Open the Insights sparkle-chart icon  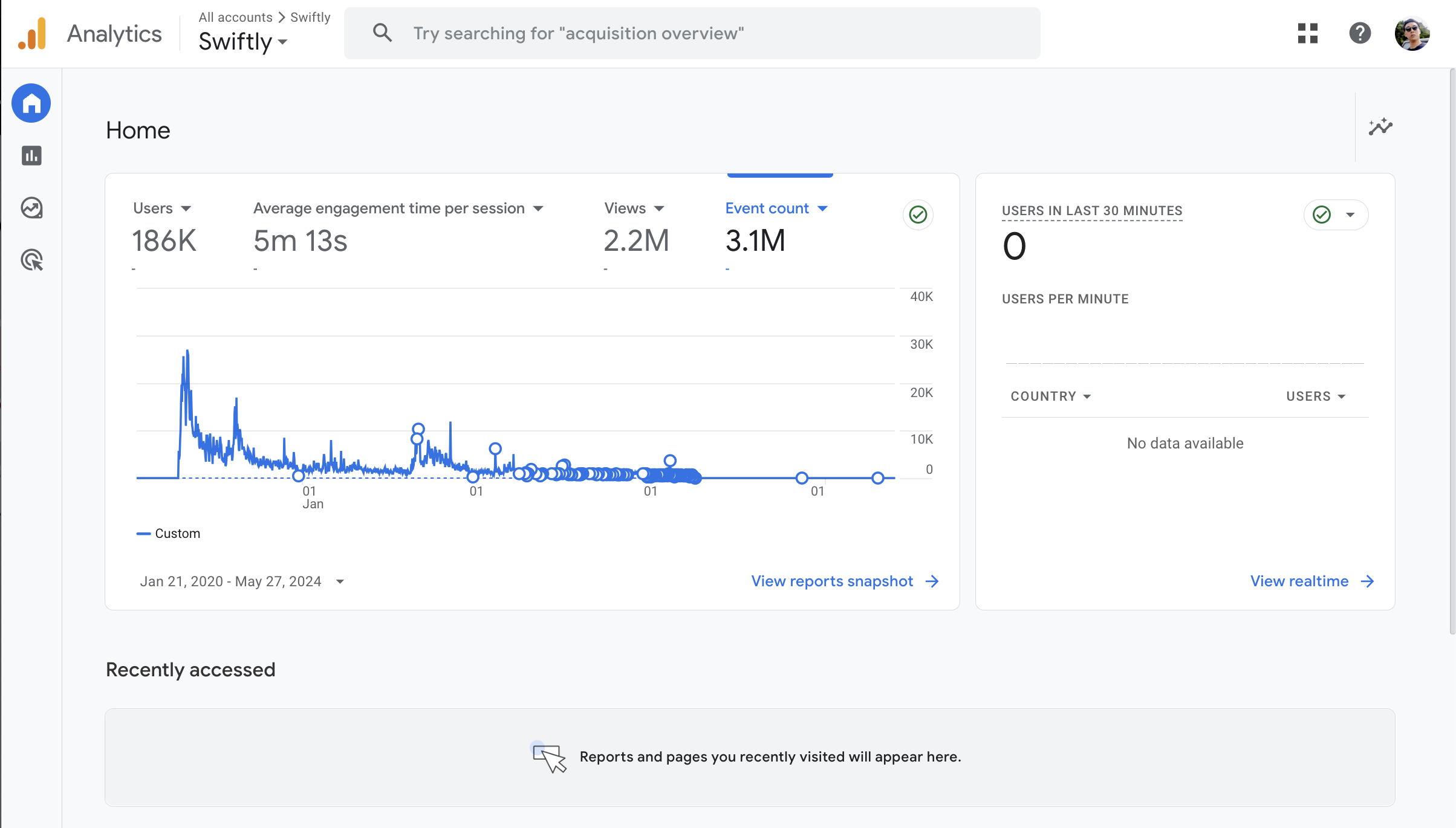click(1380, 127)
